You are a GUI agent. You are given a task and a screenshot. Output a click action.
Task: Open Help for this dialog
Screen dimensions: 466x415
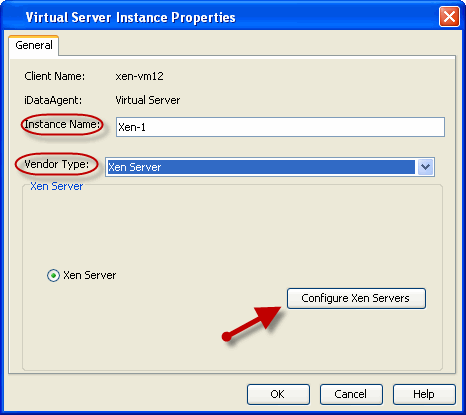click(x=424, y=394)
